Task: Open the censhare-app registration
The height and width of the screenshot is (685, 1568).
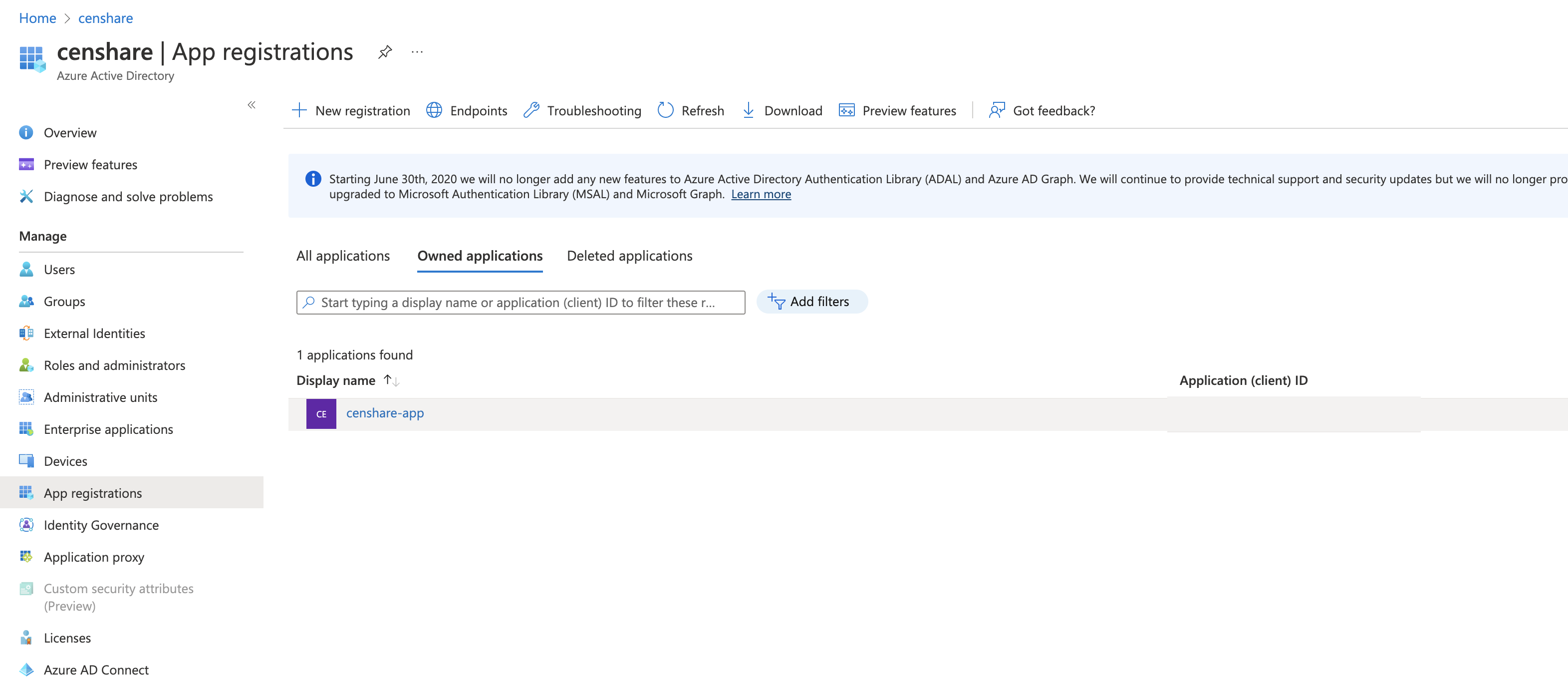Action: pos(385,413)
